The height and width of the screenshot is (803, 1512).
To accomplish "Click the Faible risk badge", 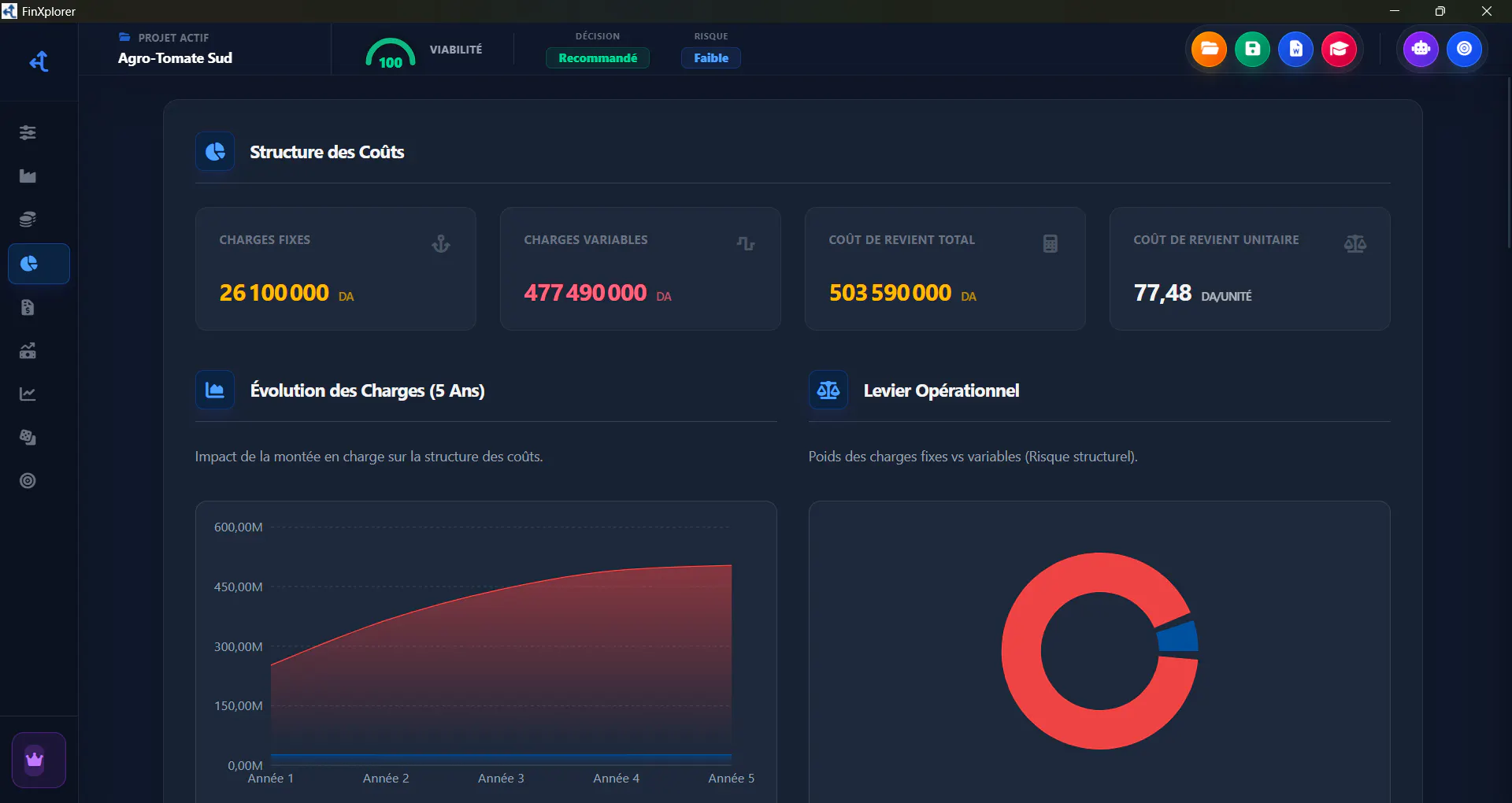I will pos(711,58).
